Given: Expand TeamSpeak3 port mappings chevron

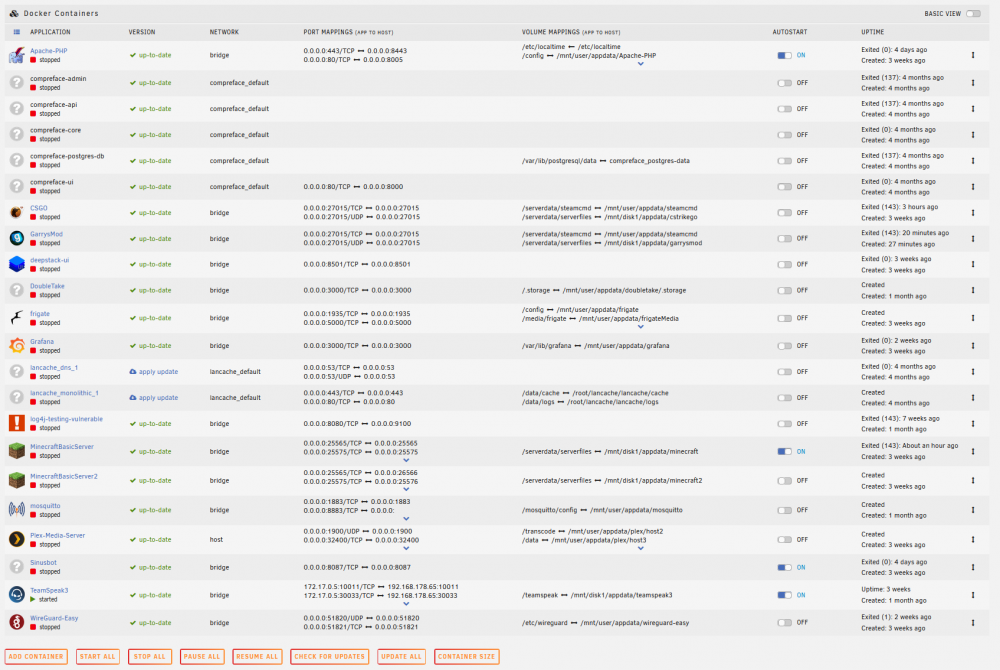Looking at the screenshot, I should pos(406,604).
